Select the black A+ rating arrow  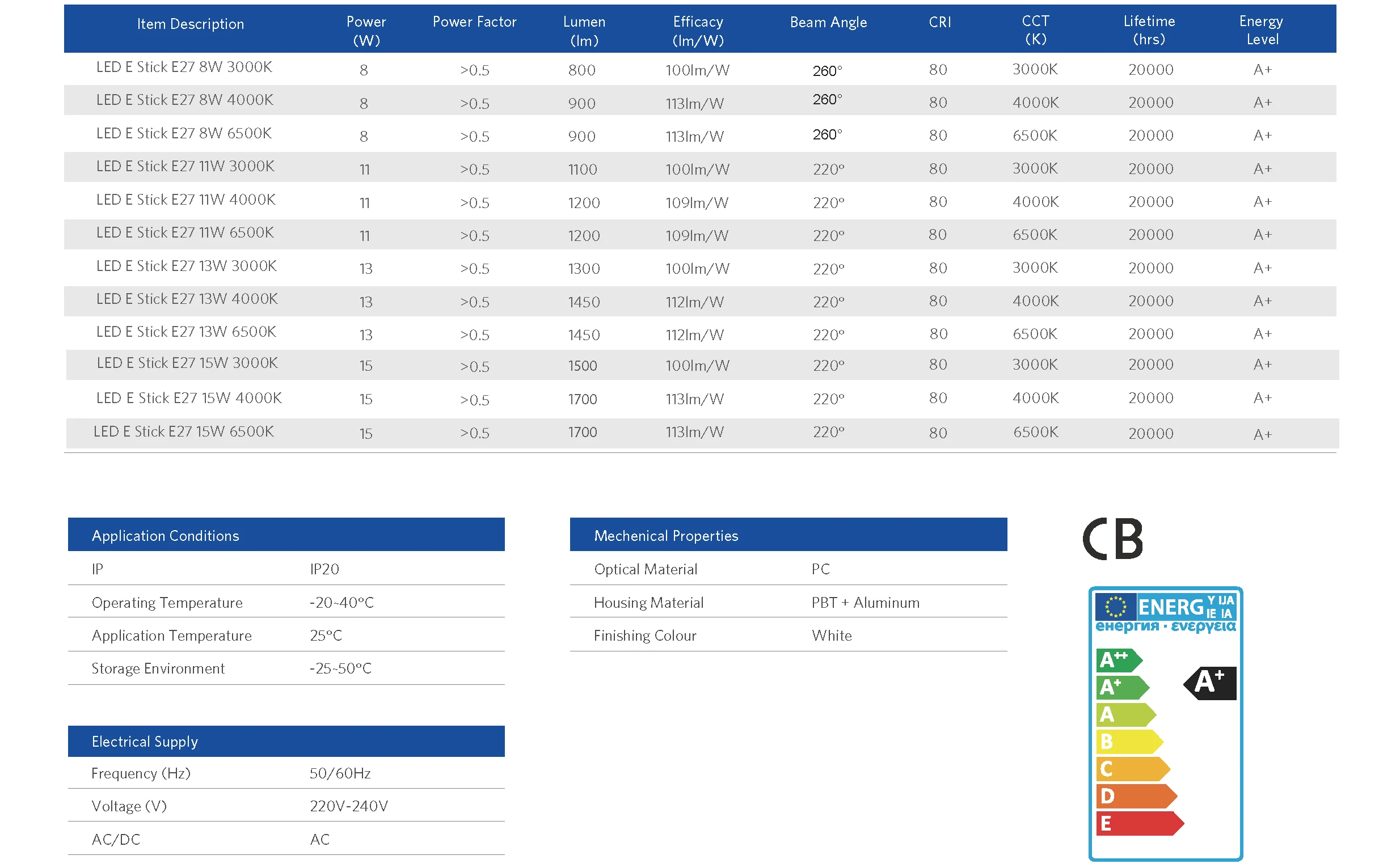1209,683
